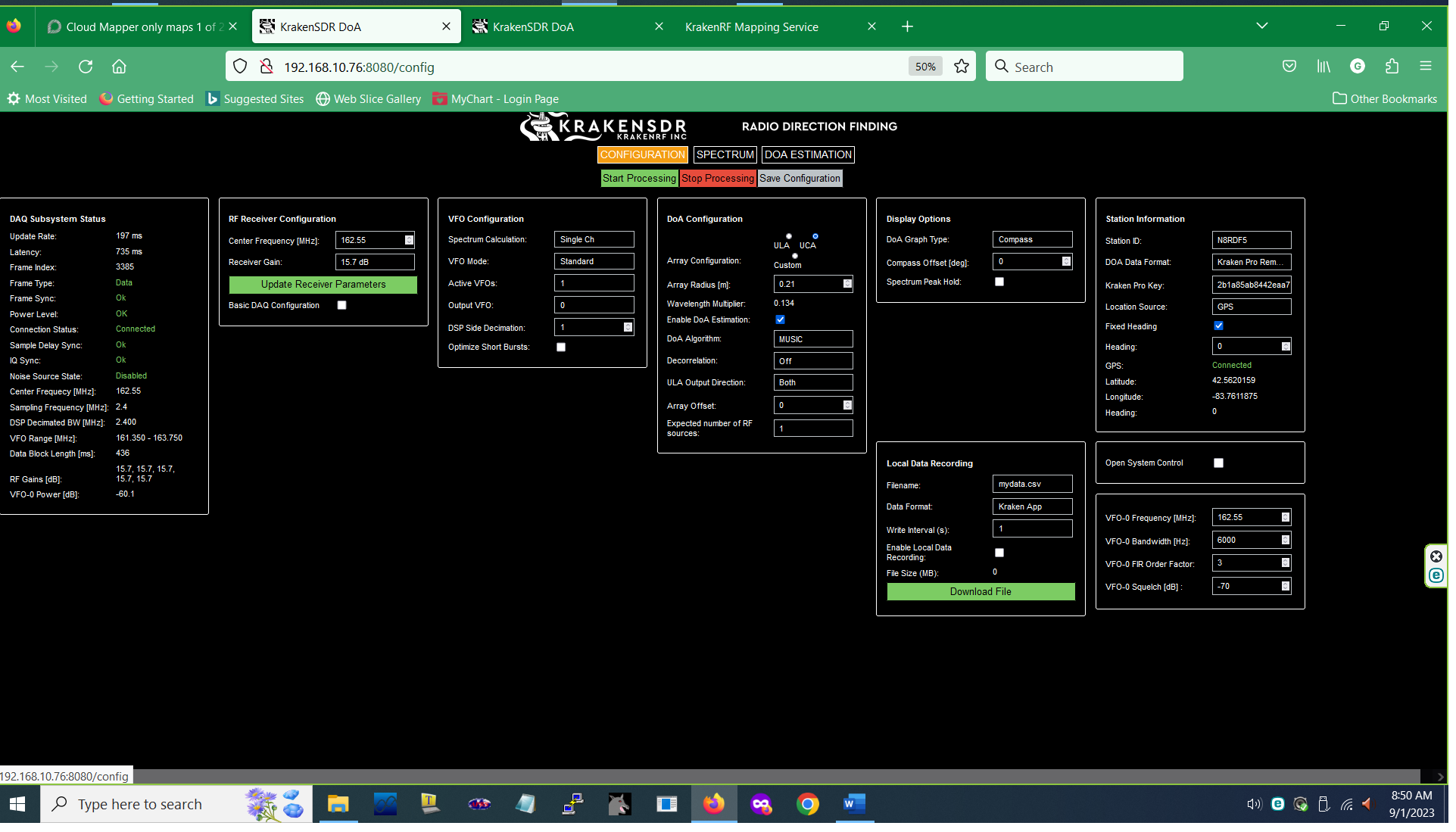The width and height of the screenshot is (1456, 832).
Task: Click Save Configuration button
Action: tap(800, 179)
